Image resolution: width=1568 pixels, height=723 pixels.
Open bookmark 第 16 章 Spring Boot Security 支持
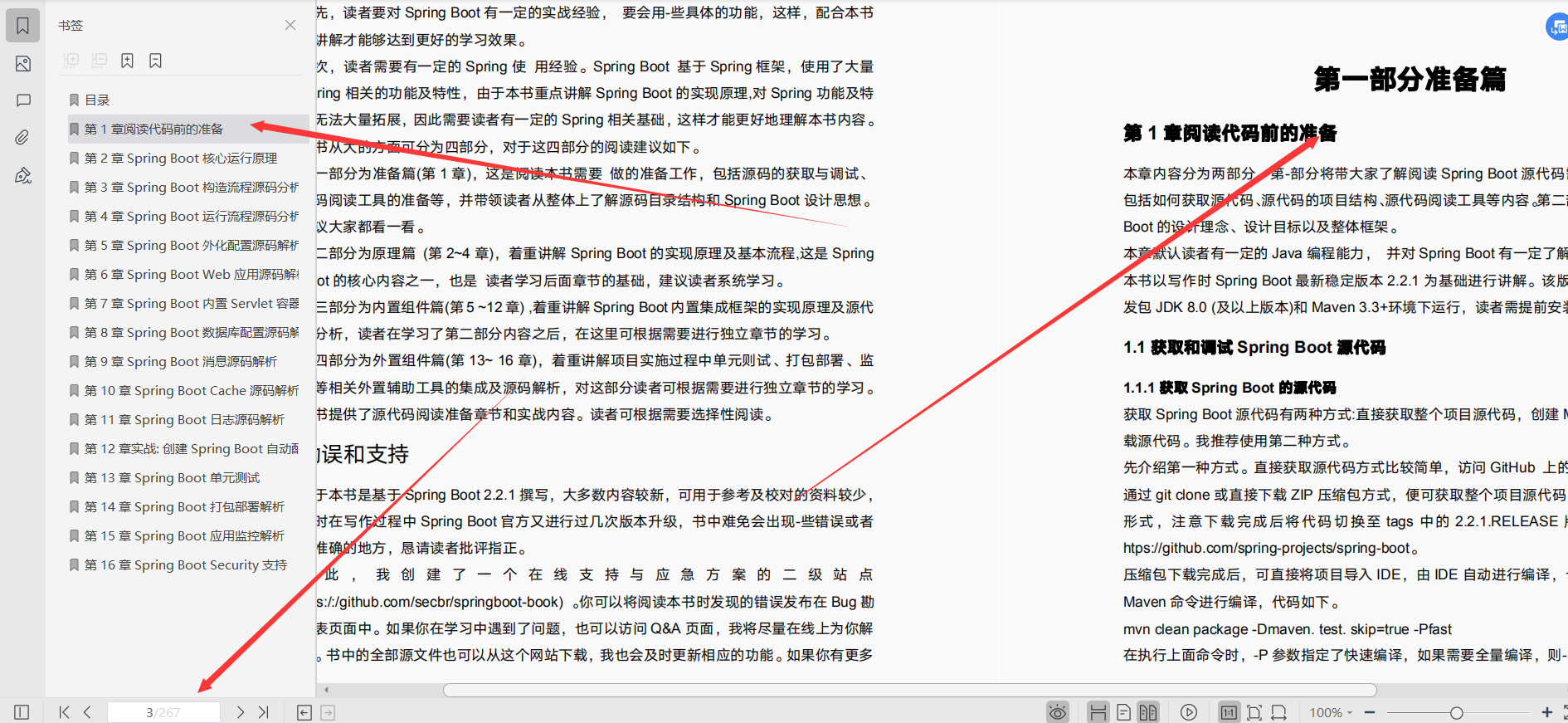pos(186,564)
